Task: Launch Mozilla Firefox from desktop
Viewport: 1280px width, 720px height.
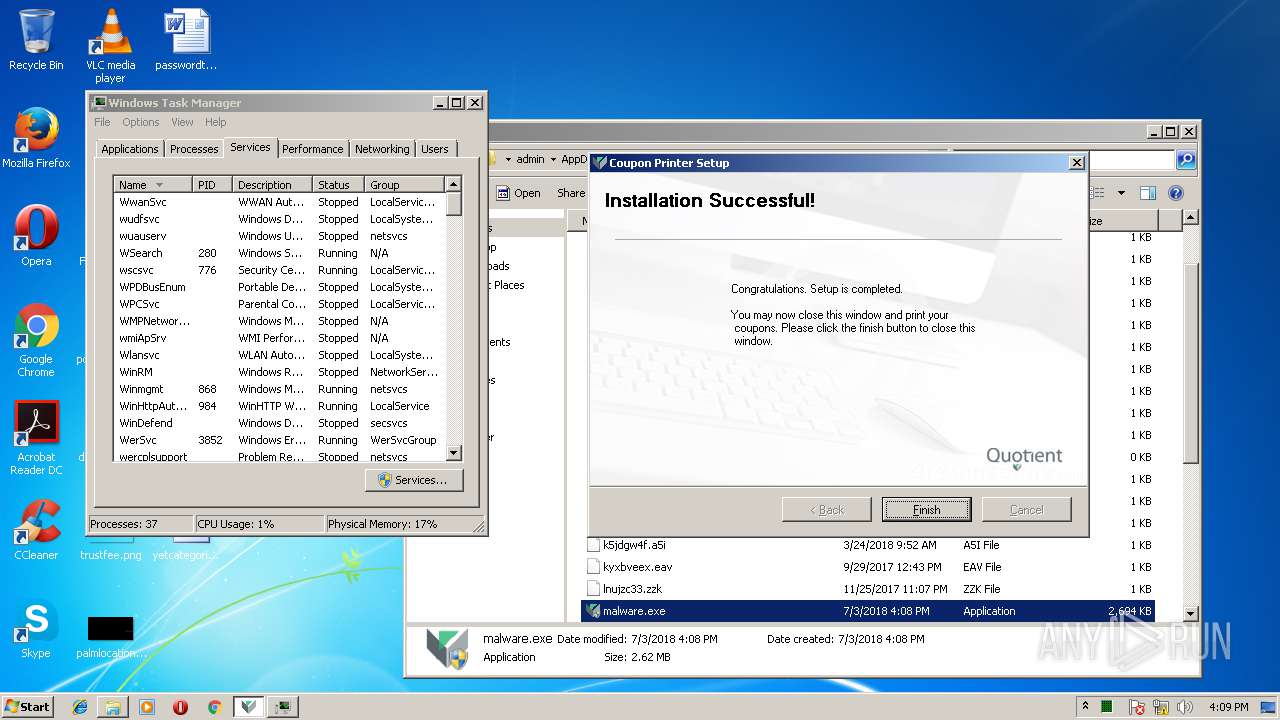Action: point(36,138)
